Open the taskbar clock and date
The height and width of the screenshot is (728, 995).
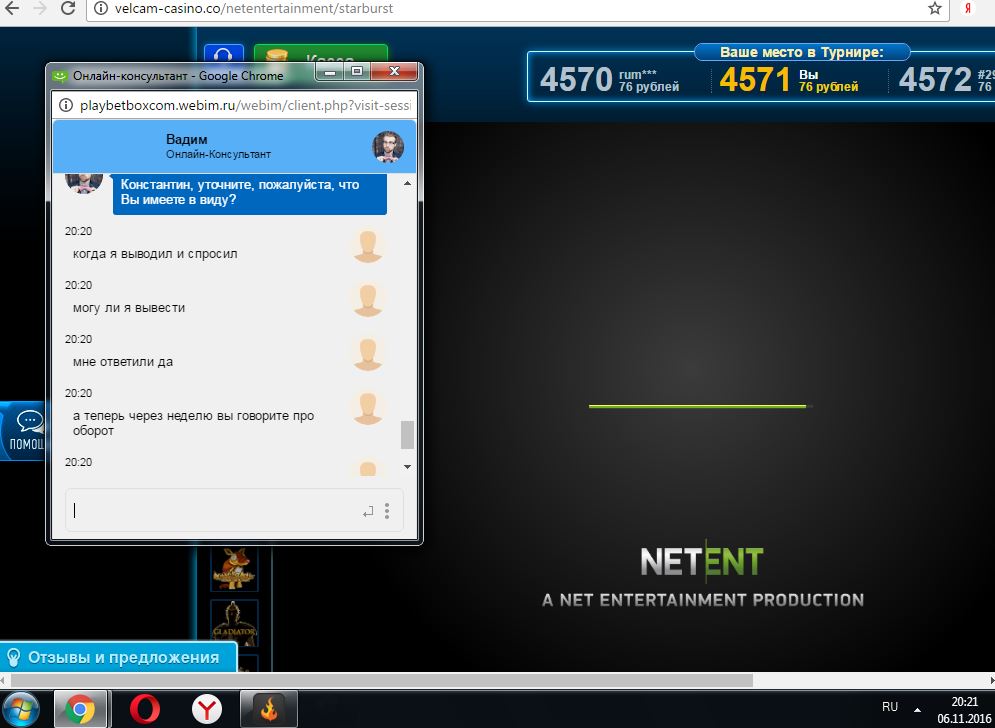965,711
